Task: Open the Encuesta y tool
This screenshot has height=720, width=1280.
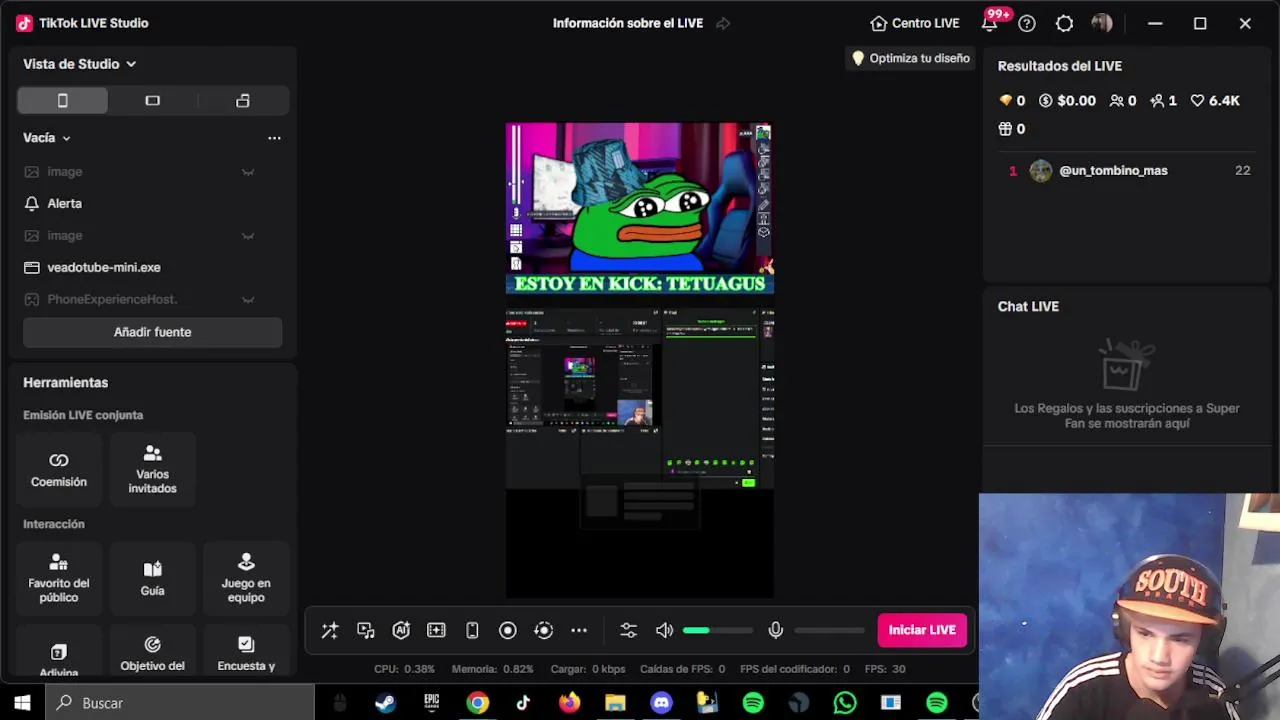Action: 246,652
